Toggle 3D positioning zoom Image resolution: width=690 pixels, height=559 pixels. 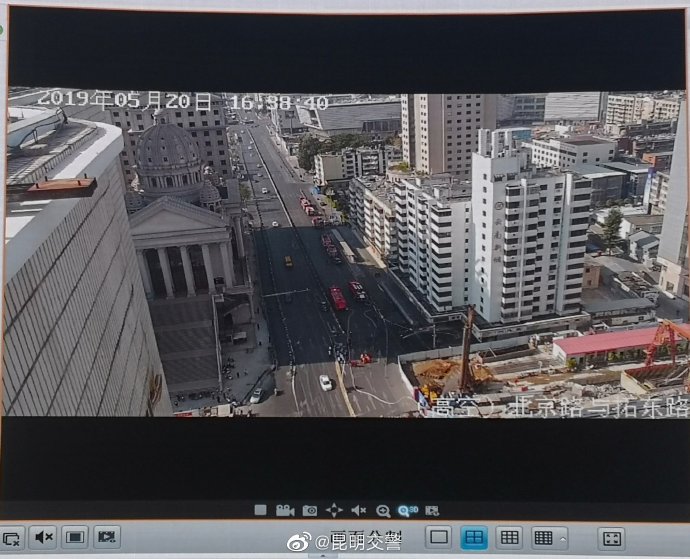tap(407, 510)
